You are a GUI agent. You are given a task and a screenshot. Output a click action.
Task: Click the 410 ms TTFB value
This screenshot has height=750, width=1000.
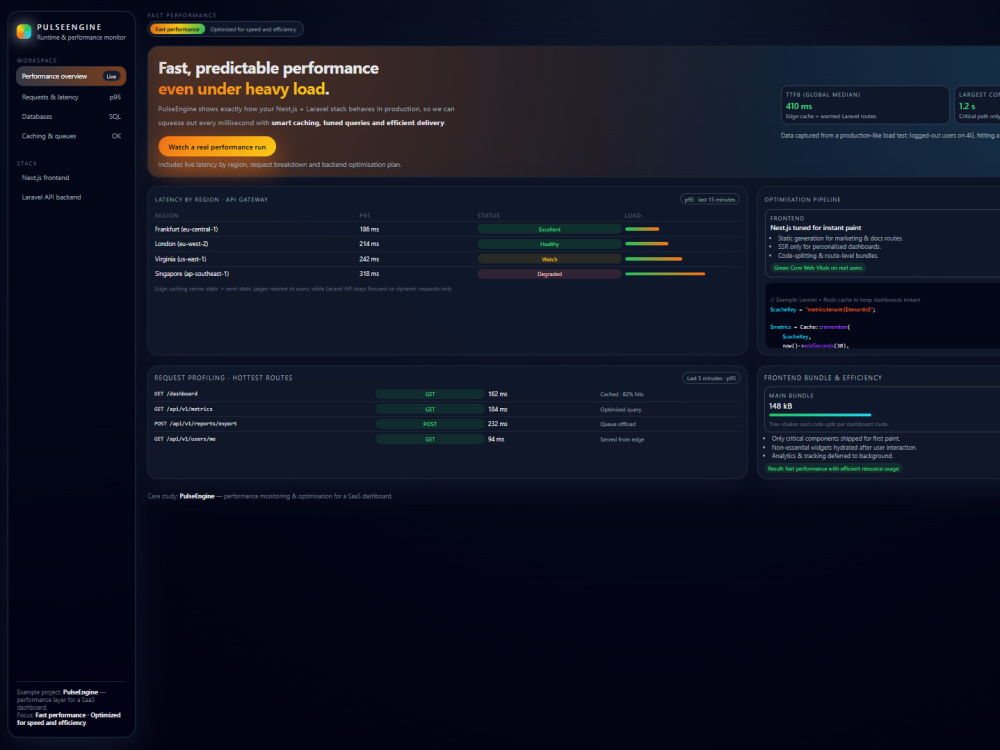pos(799,107)
